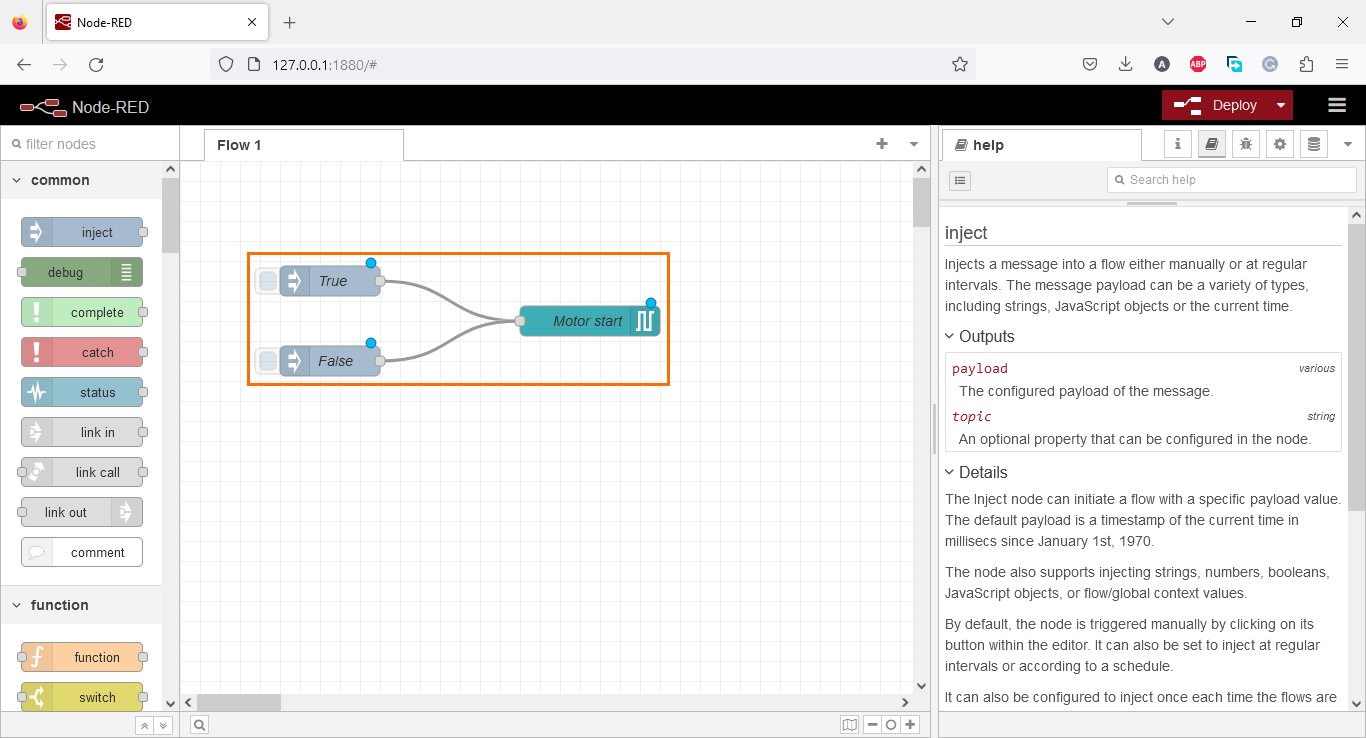Collapse the common node category
Screen dimensions: 1366x738
point(16,179)
